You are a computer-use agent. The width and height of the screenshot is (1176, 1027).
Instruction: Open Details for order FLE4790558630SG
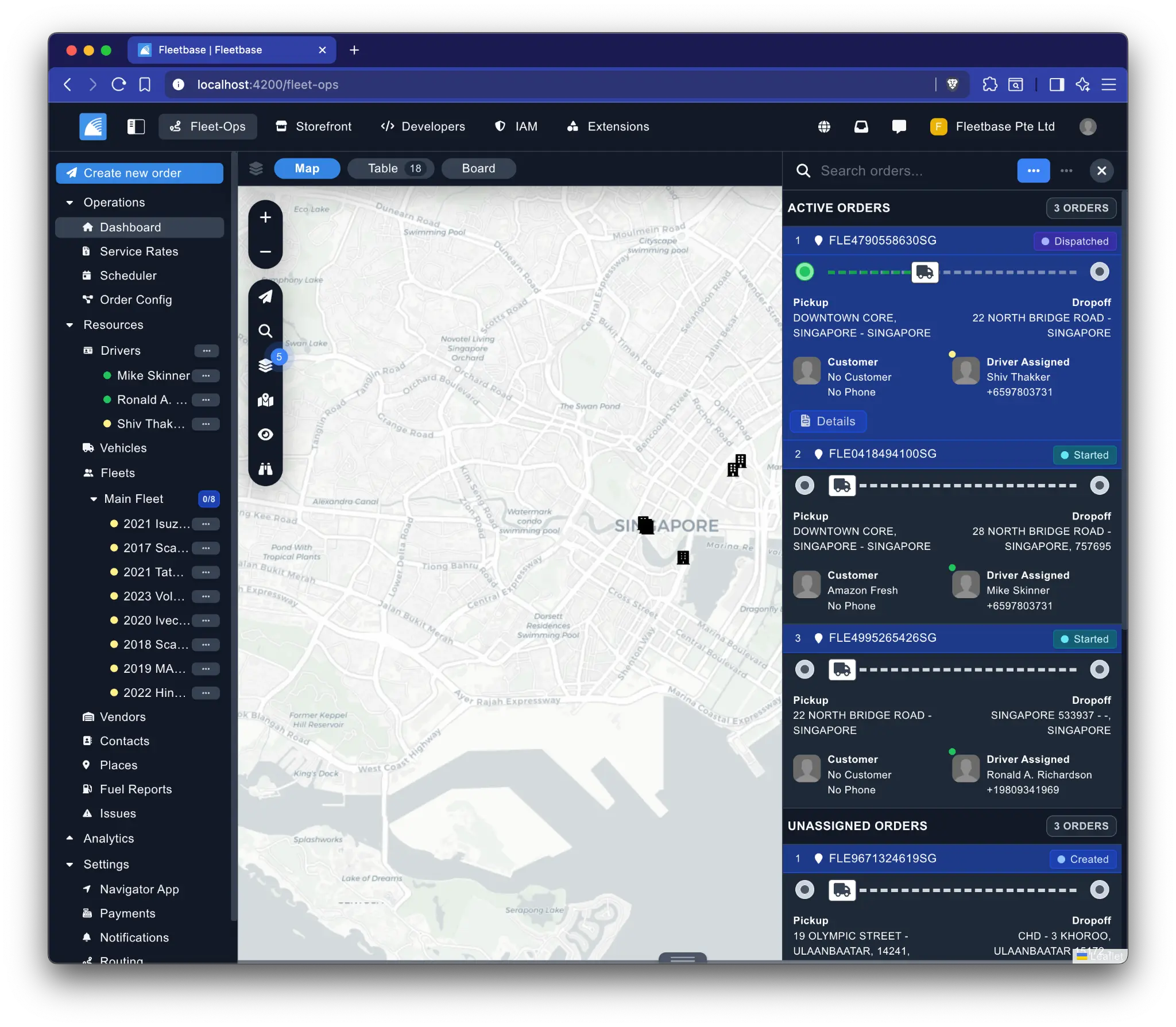[x=827, y=421]
